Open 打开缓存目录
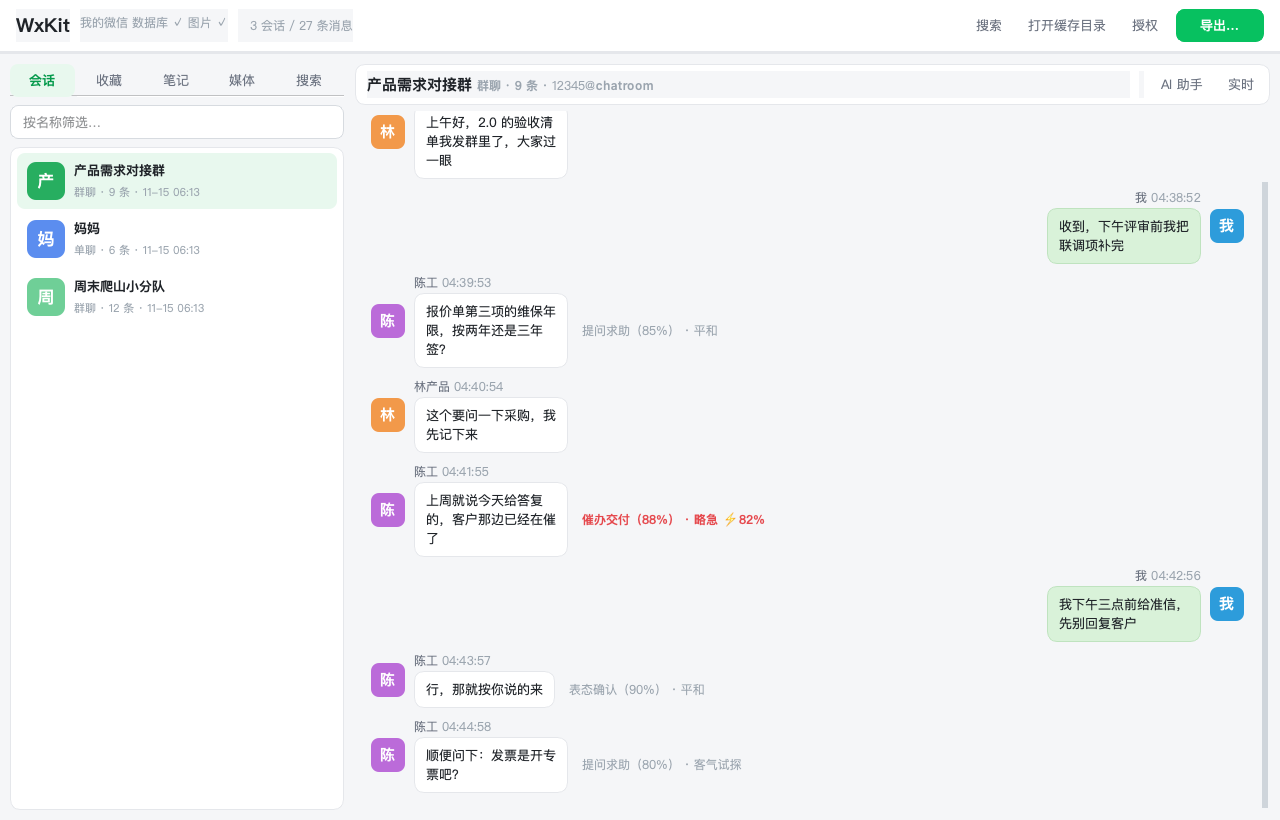Image resolution: width=1280 pixels, height=820 pixels. coord(1067,26)
